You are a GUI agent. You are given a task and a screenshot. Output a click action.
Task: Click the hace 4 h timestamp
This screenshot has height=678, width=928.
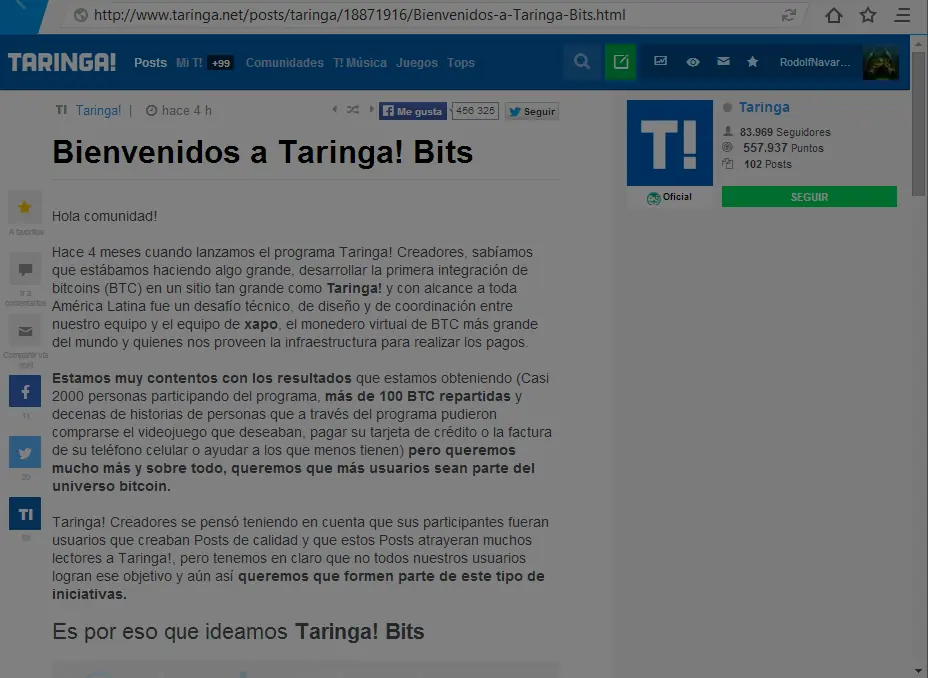click(x=186, y=111)
